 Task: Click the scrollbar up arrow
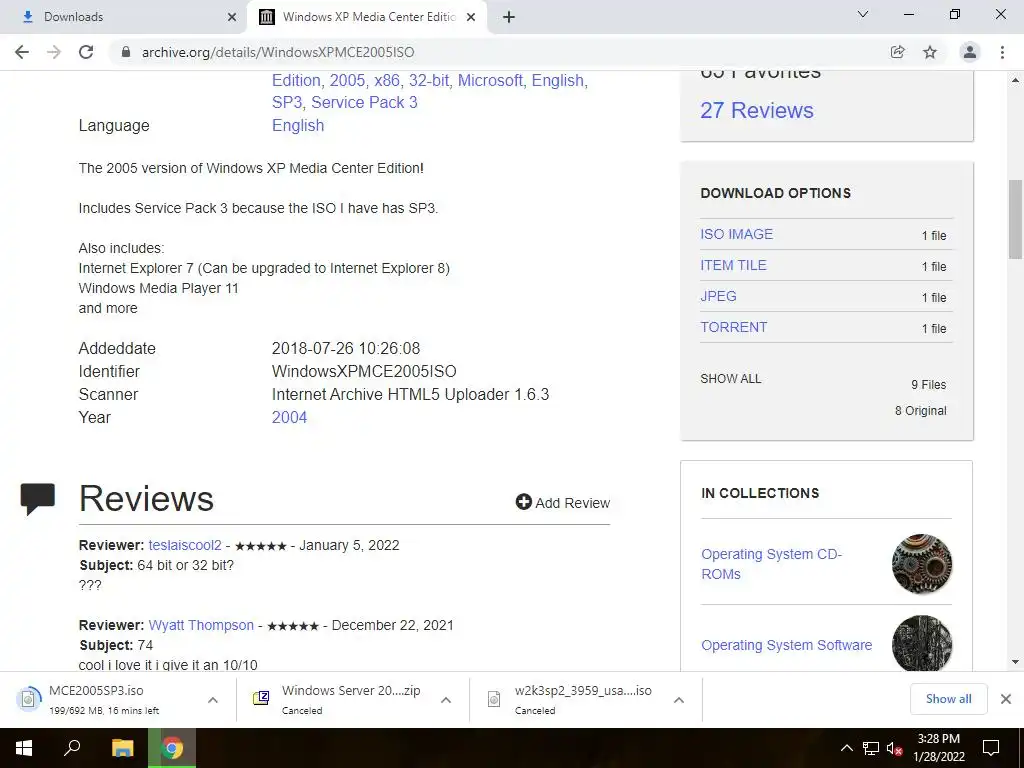(1015, 80)
